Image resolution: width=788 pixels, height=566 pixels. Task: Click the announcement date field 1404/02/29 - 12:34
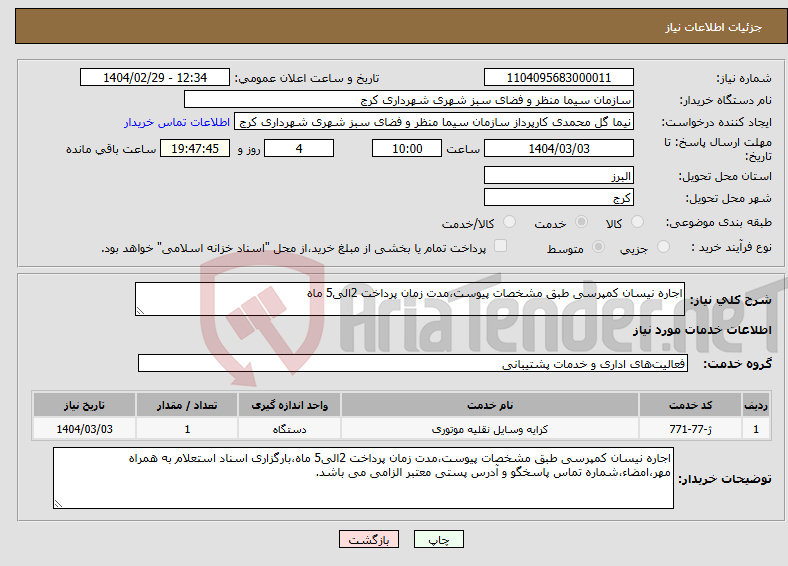(x=155, y=77)
